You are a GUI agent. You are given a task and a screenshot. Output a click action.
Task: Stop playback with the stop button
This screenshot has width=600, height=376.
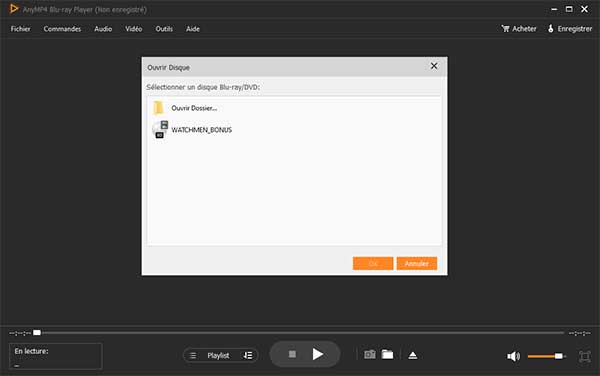pos(292,354)
